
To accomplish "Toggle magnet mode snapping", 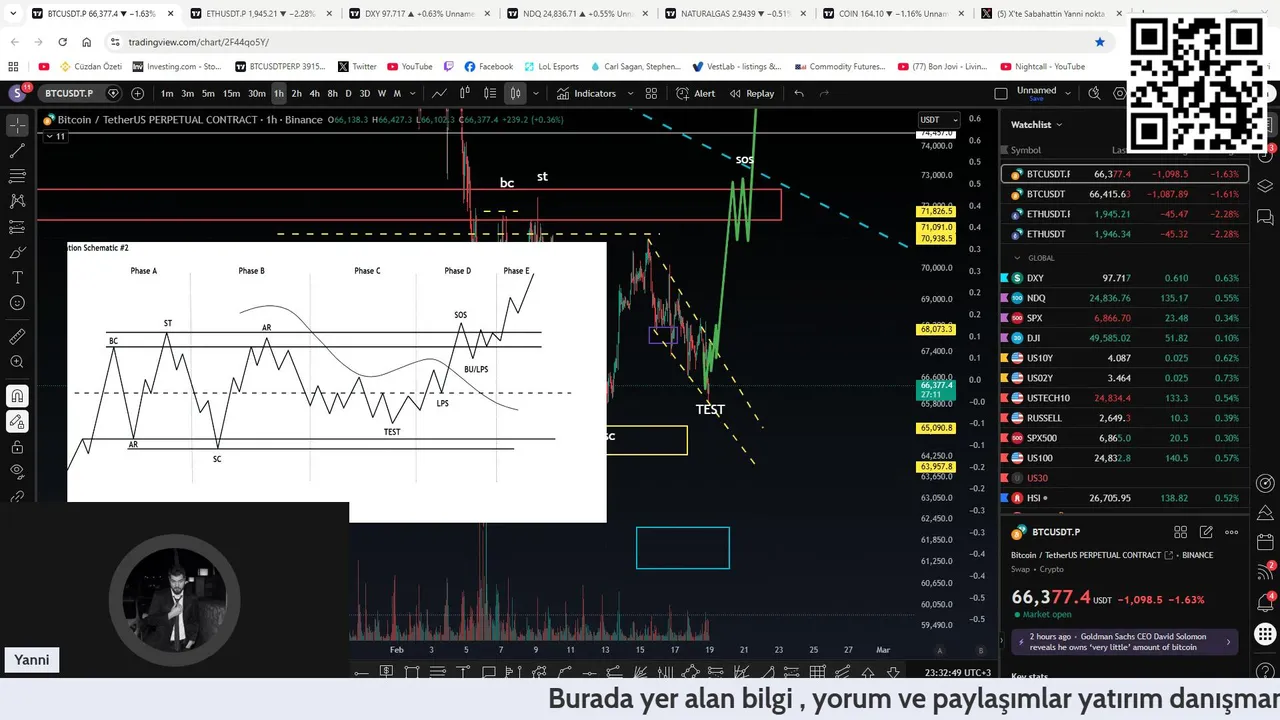I will coord(17,396).
